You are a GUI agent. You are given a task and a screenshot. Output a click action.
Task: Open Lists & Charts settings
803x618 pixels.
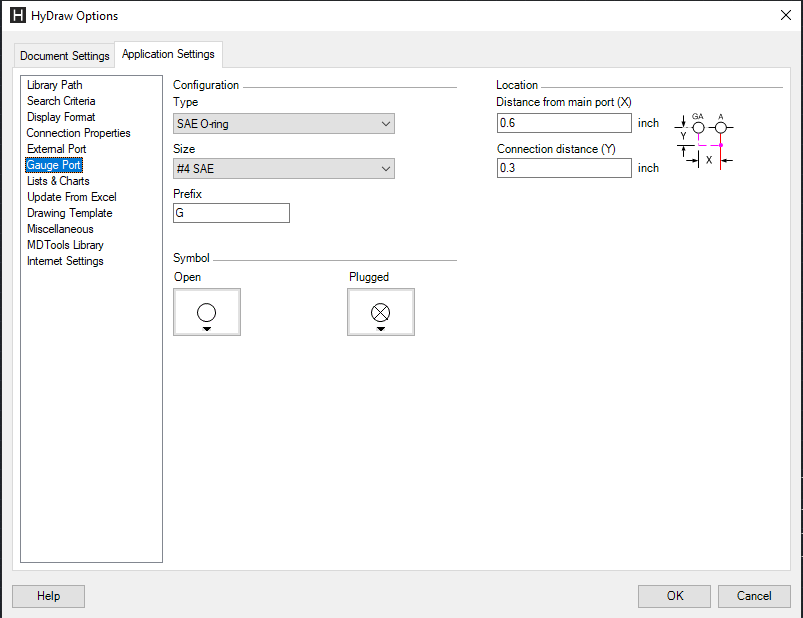58,181
